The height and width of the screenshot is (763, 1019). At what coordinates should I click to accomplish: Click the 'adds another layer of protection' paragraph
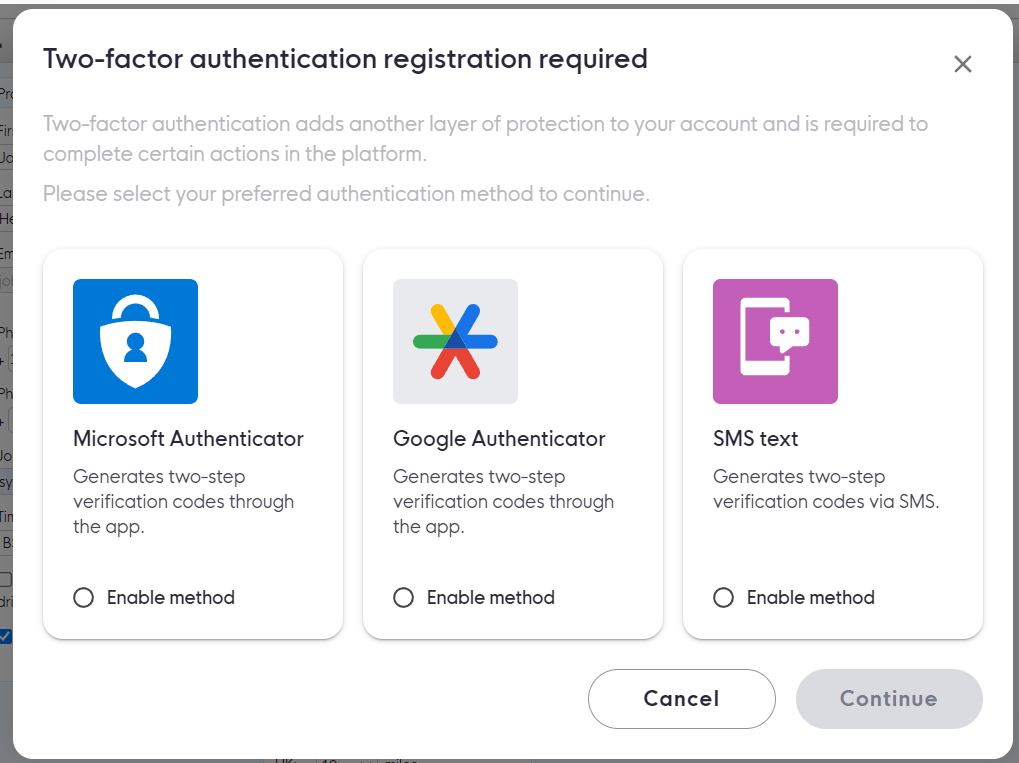(485, 138)
